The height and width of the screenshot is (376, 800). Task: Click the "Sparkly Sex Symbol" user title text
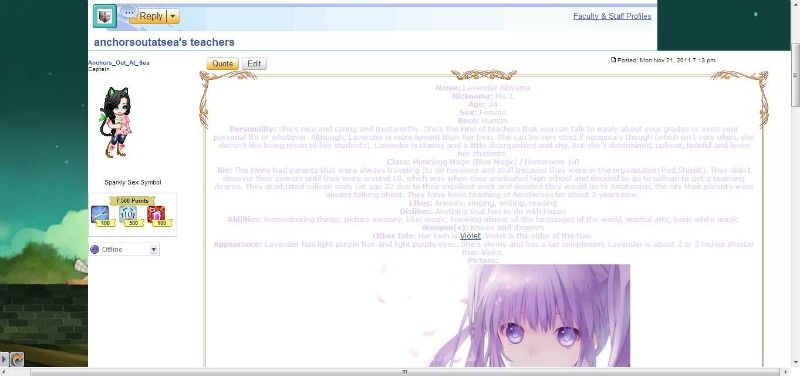pyautogui.click(x=133, y=182)
